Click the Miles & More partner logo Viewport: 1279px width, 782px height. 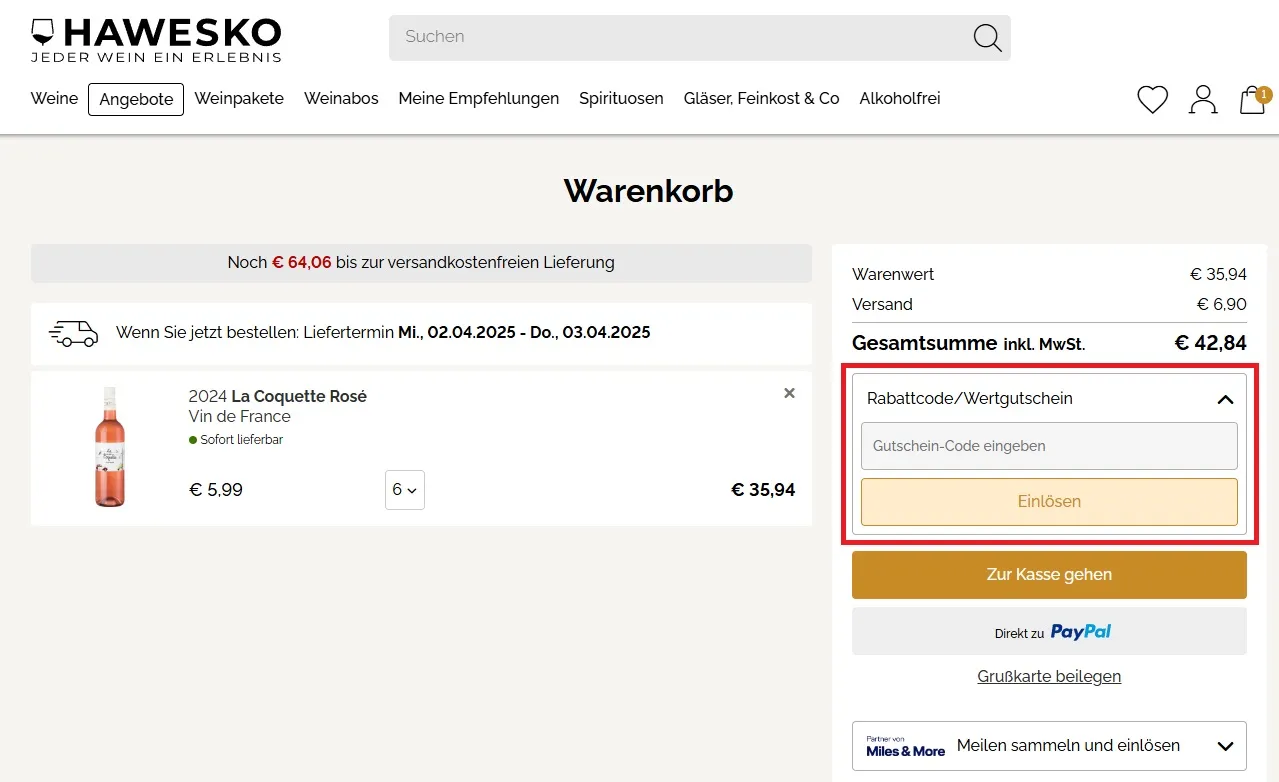[x=905, y=746]
